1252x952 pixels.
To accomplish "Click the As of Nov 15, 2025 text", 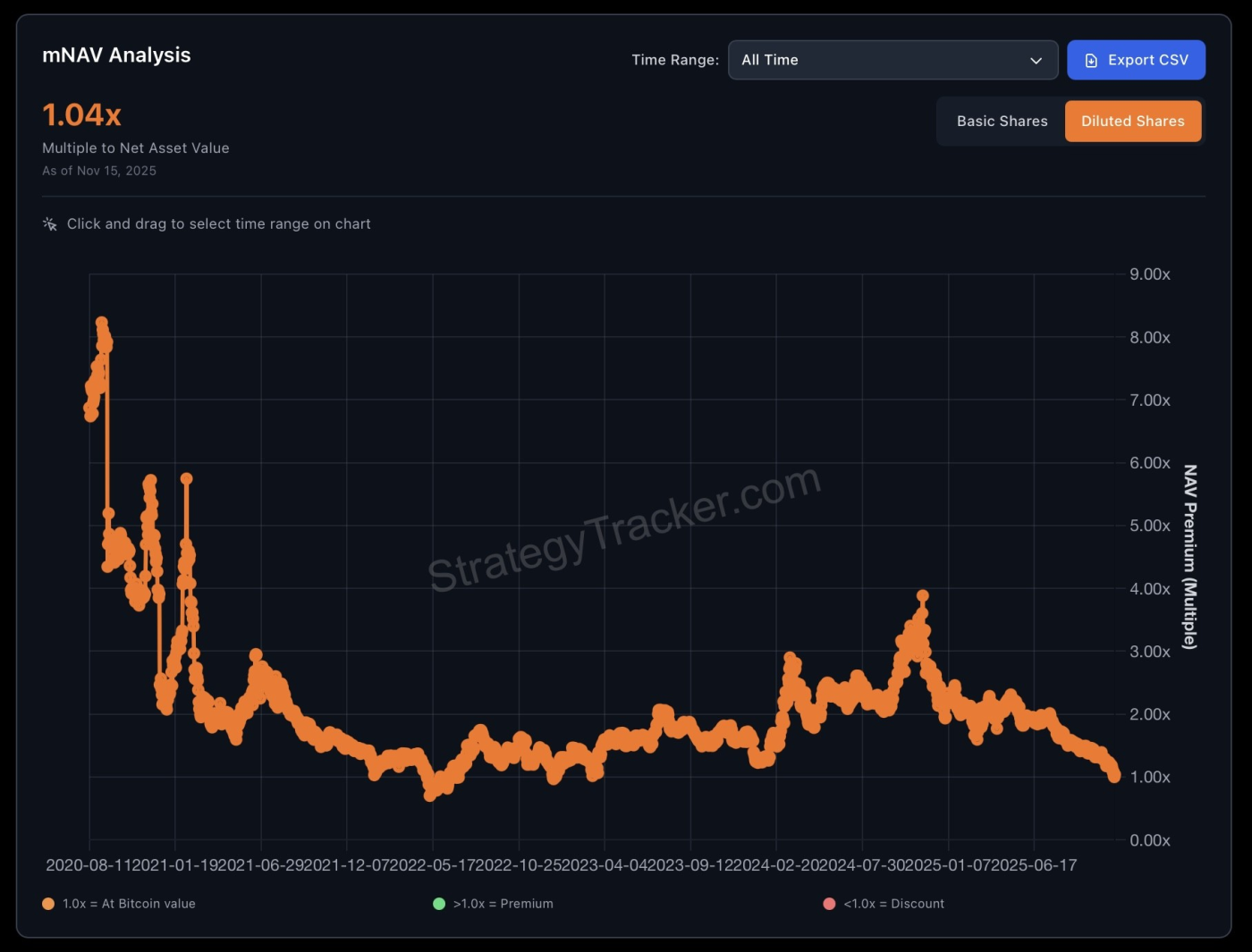I will 99,170.
